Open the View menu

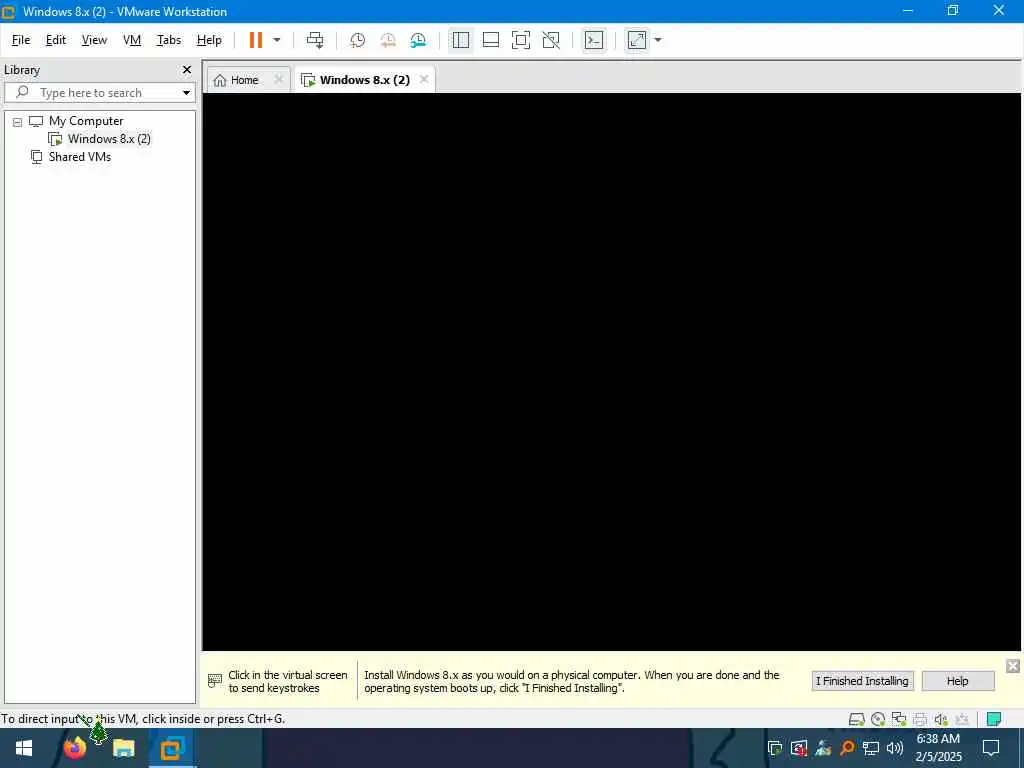[94, 40]
